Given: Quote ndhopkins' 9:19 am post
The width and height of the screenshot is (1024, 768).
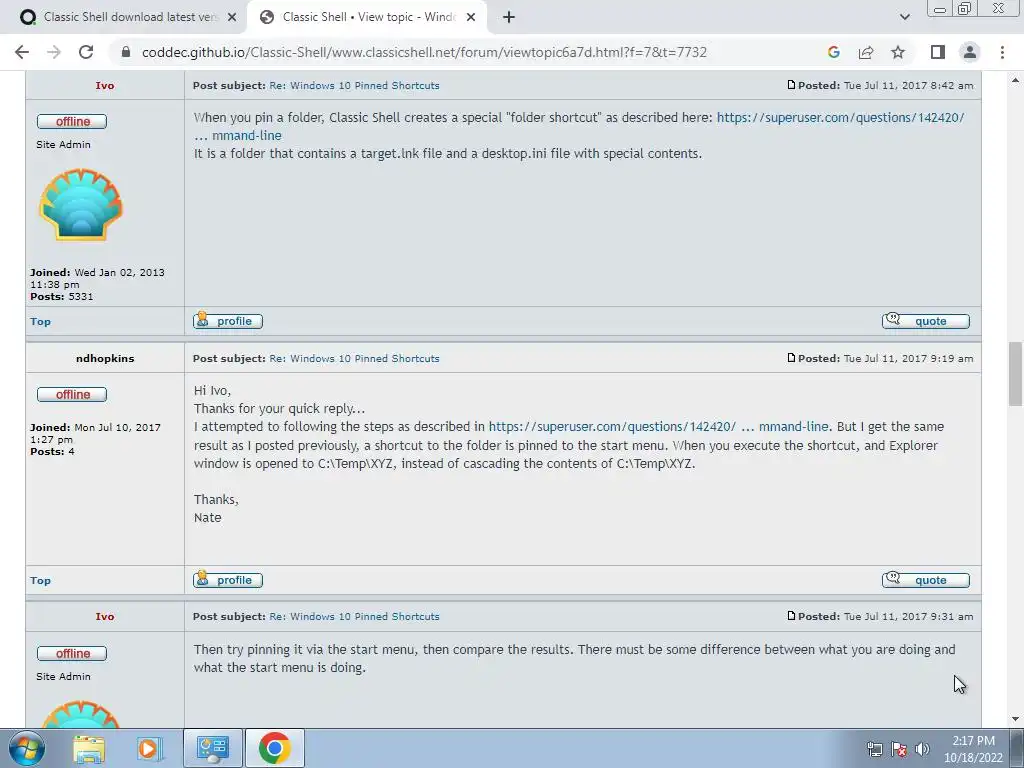Looking at the screenshot, I should (x=925, y=580).
